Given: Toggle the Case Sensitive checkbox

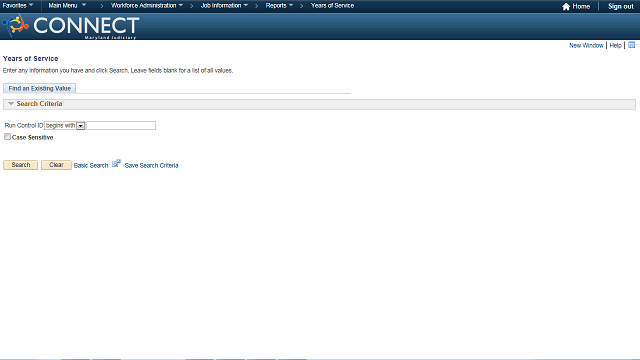Looking at the screenshot, I should [7, 137].
